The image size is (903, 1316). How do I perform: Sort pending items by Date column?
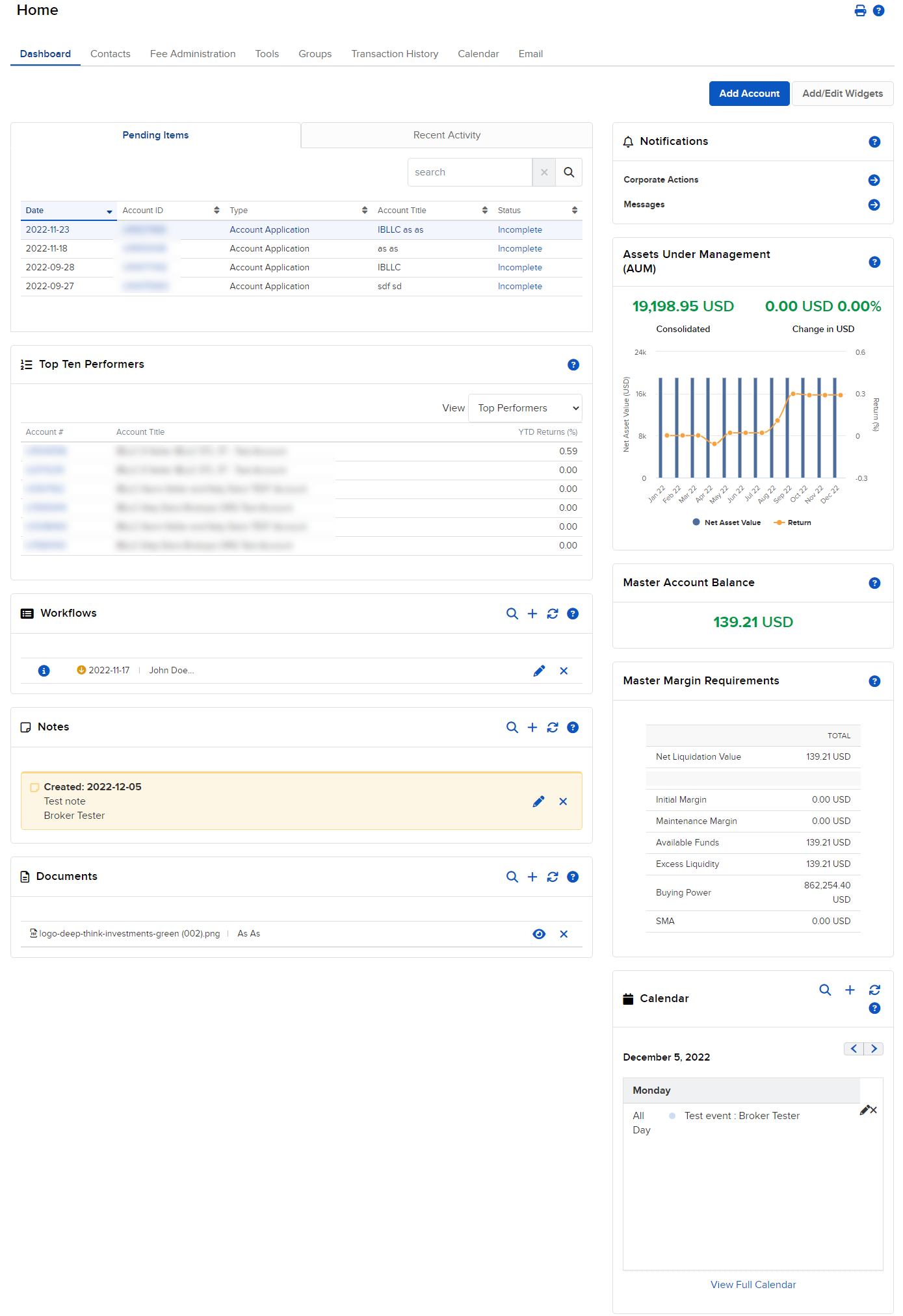tap(68, 211)
